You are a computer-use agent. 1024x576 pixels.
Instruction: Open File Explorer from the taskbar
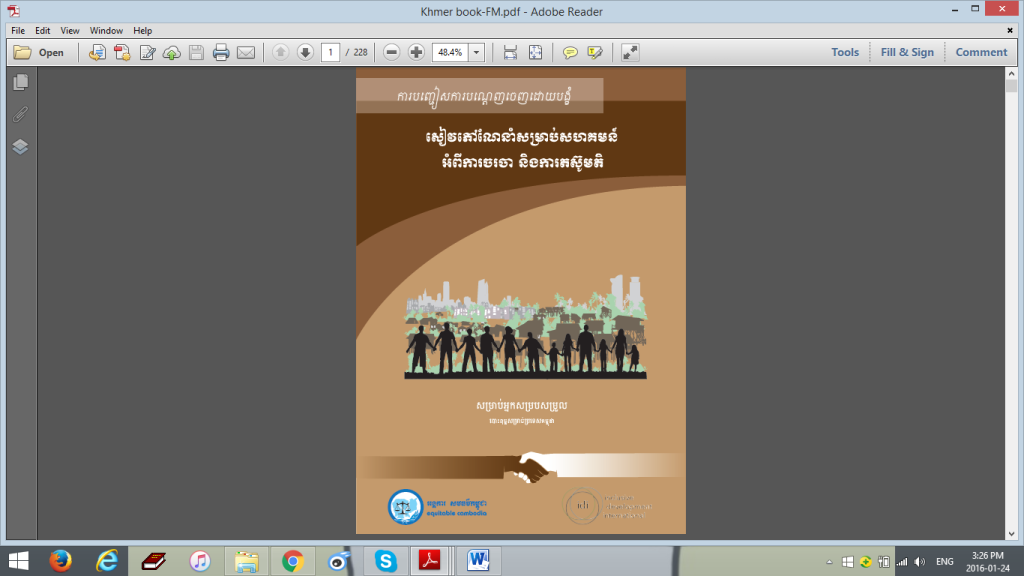(x=246, y=561)
